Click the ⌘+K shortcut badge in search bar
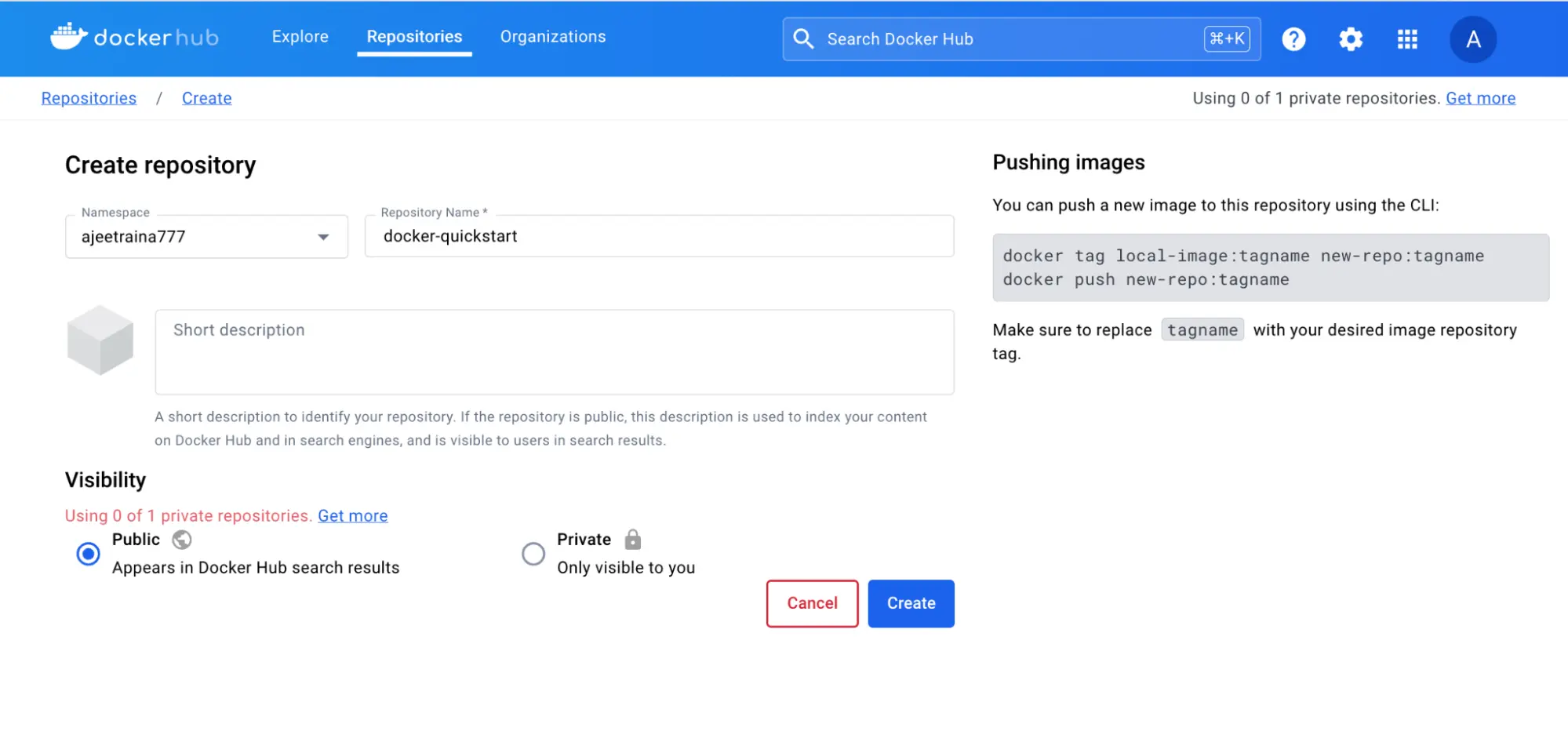The height and width of the screenshot is (753, 1568). pyautogui.click(x=1228, y=38)
